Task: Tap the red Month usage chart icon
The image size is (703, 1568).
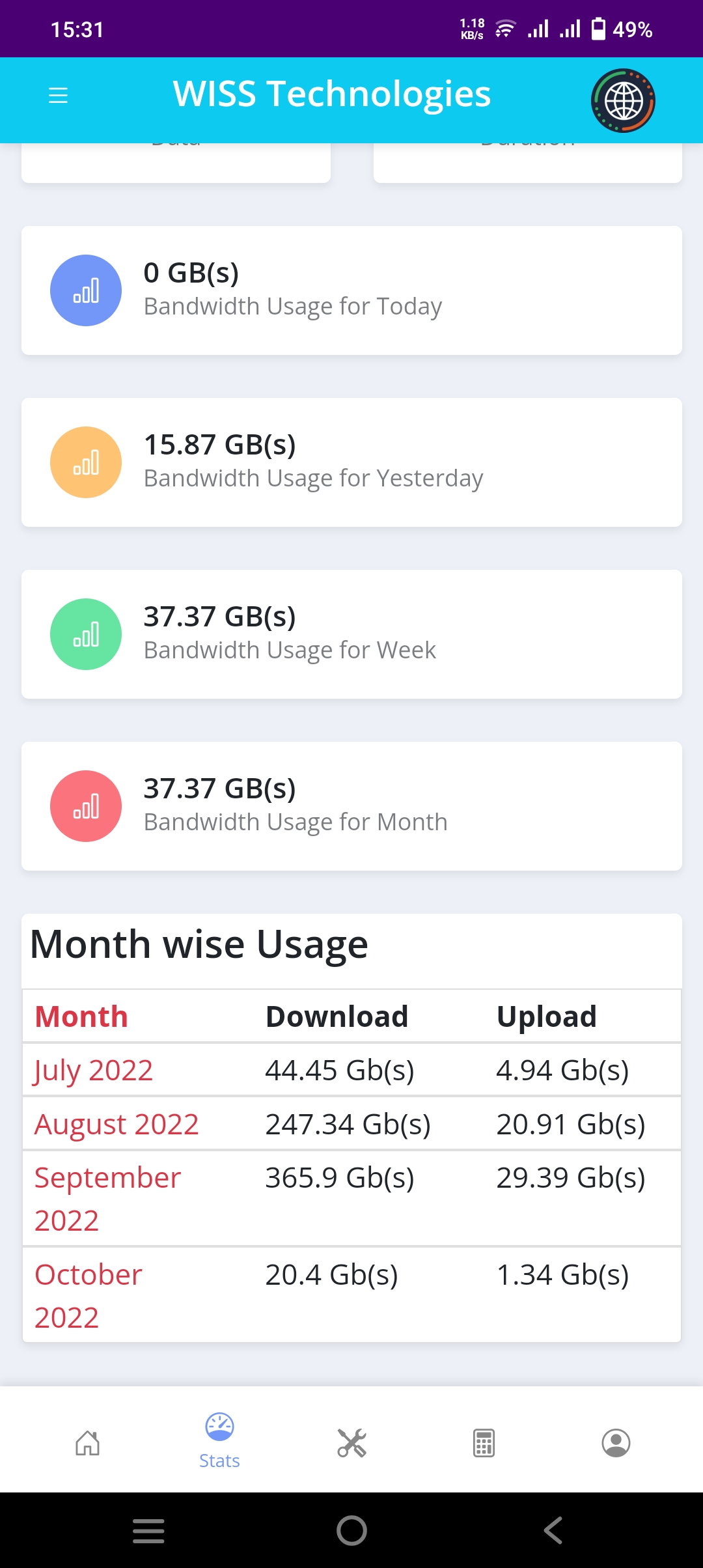Action: click(86, 806)
